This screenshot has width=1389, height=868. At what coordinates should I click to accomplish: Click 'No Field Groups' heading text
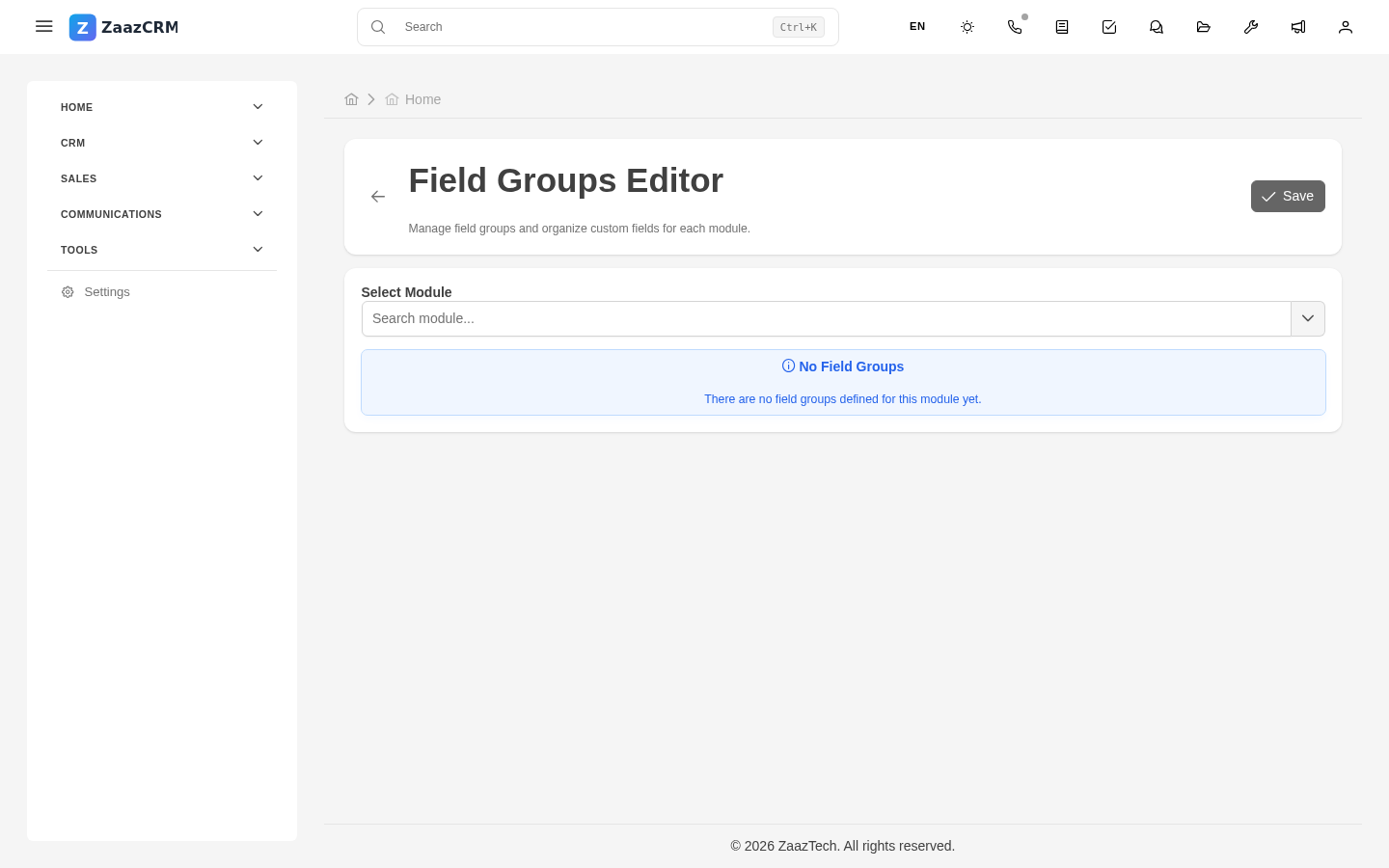click(851, 366)
